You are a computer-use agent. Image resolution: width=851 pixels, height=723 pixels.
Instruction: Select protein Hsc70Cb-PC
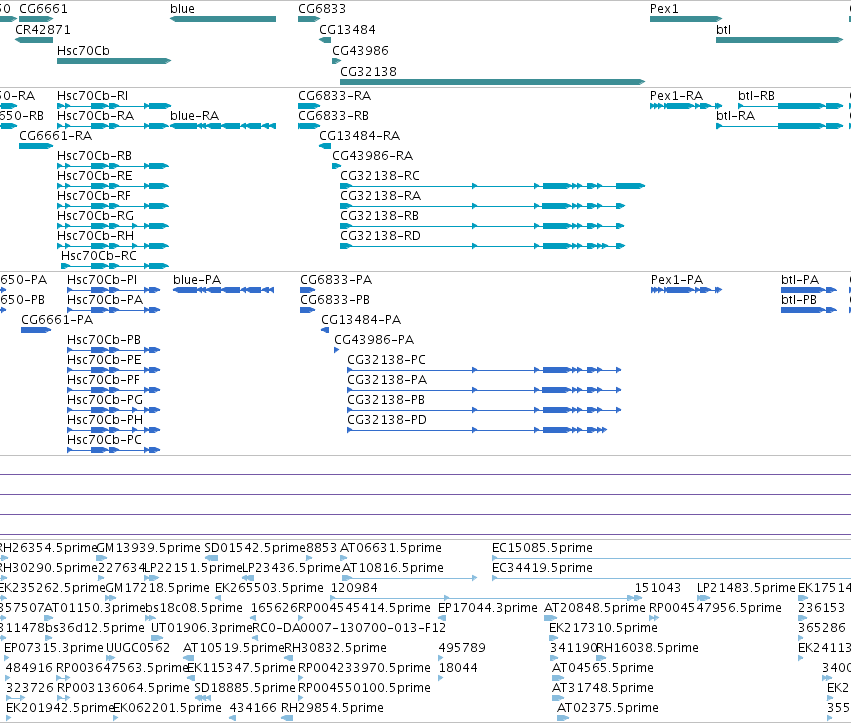(x=113, y=451)
